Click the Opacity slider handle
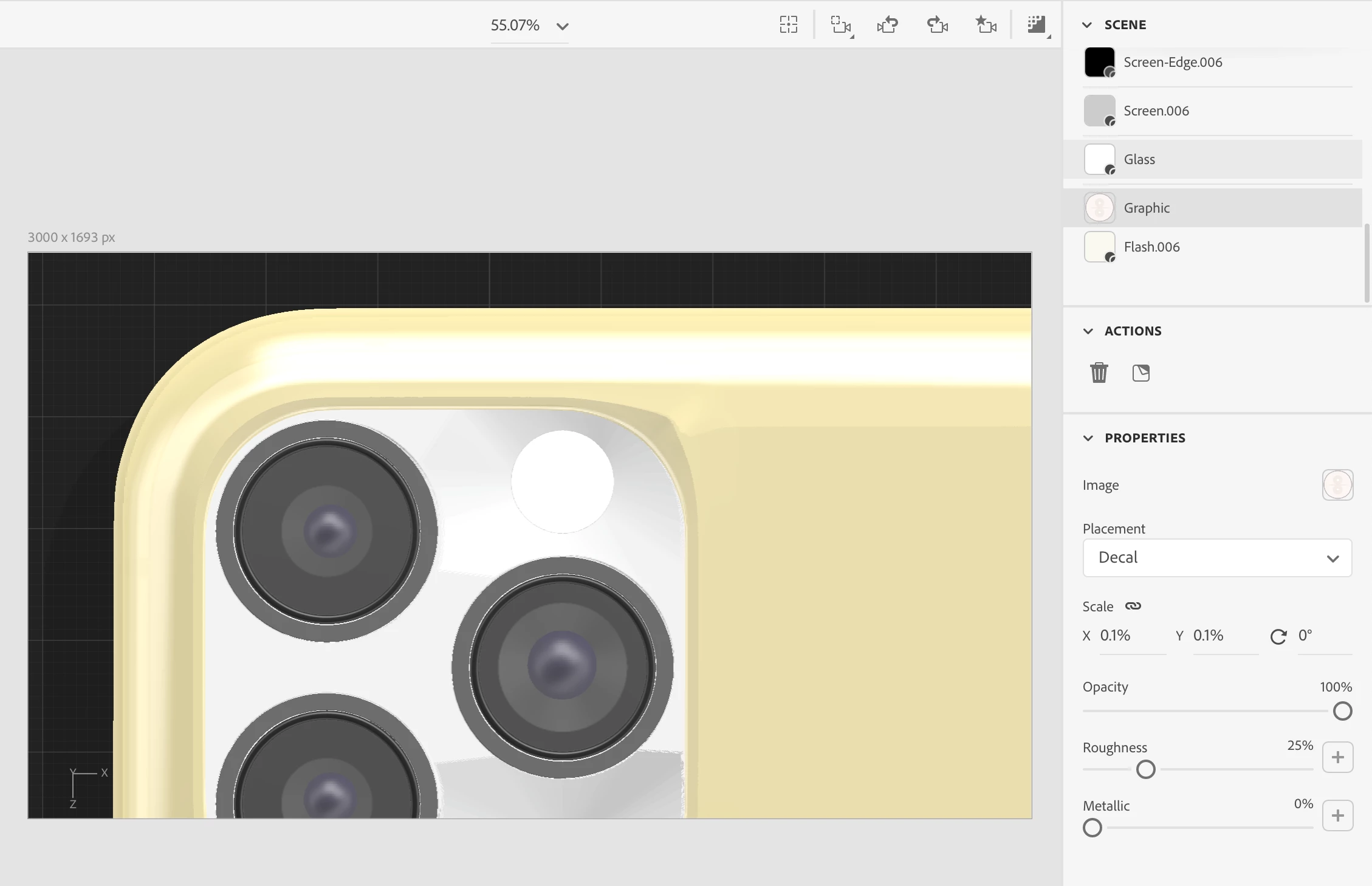This screenshot has height=886, width=1372. [x=1342, y=711]
